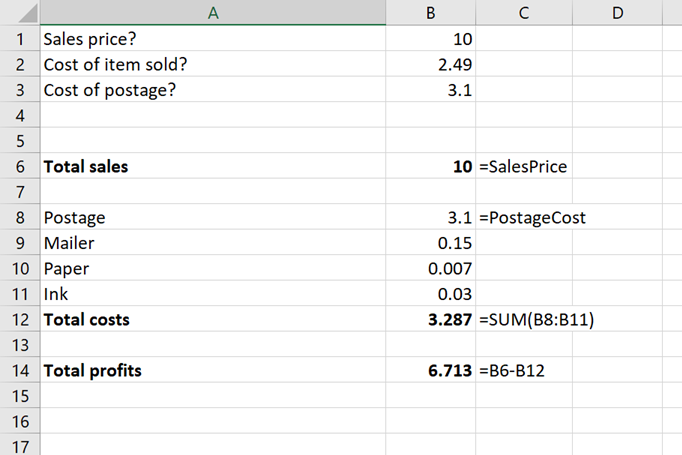Select row 5 header

tap(20, 141)
